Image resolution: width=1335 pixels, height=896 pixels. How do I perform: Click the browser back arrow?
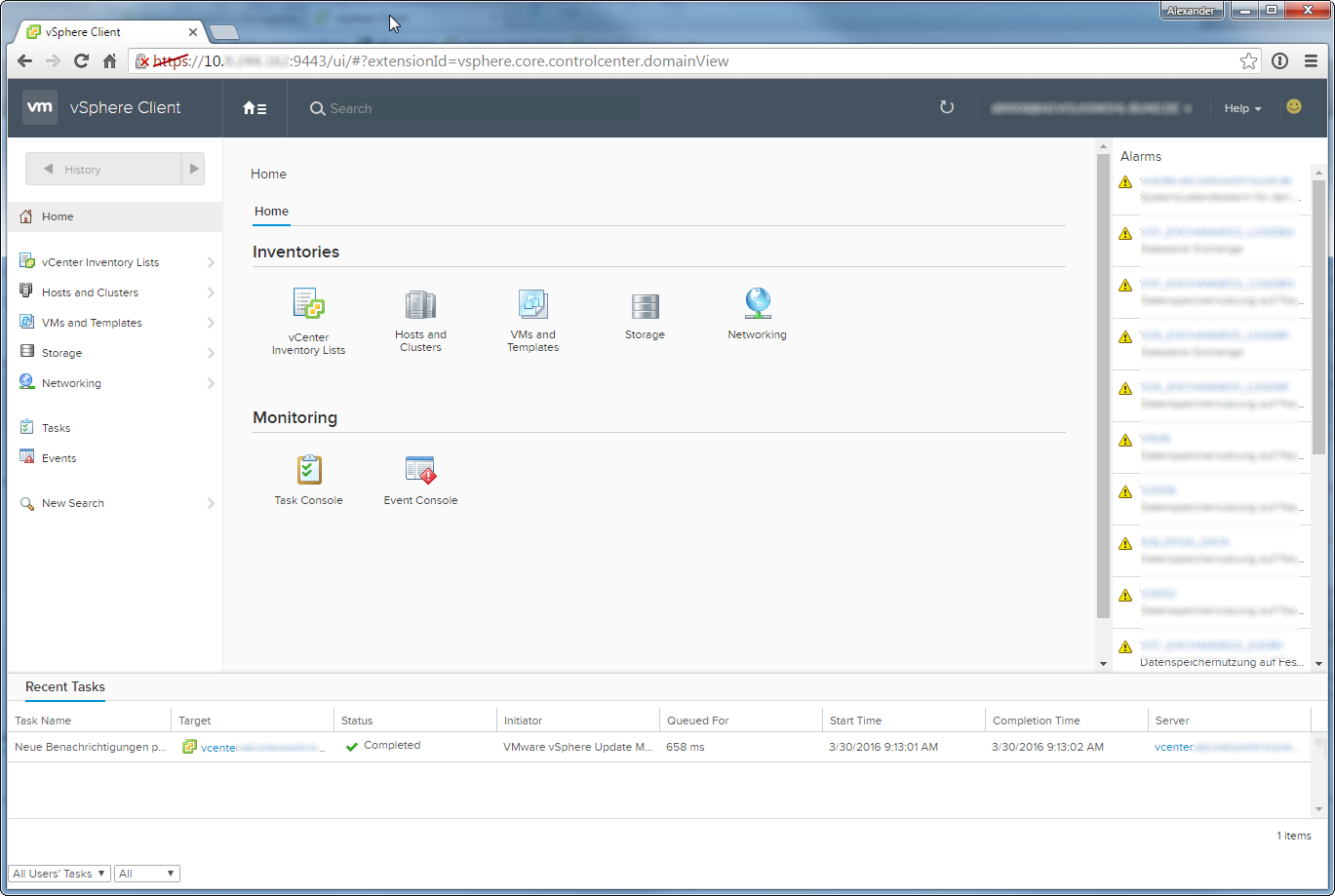pyautogui.click(x=25, y=60)
